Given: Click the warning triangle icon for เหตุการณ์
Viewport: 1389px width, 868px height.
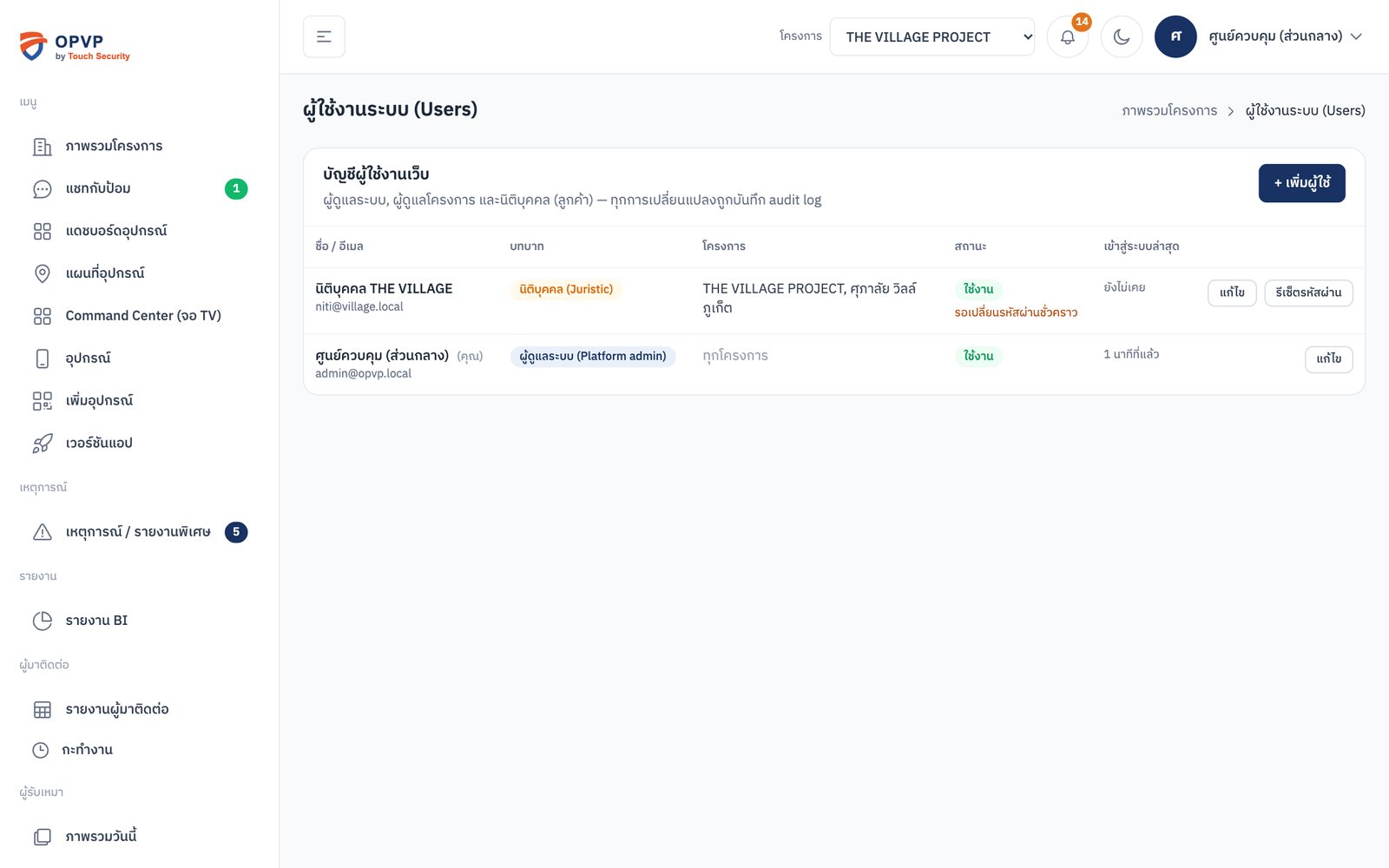Looking at the screenshot, I should coord(42,533).
